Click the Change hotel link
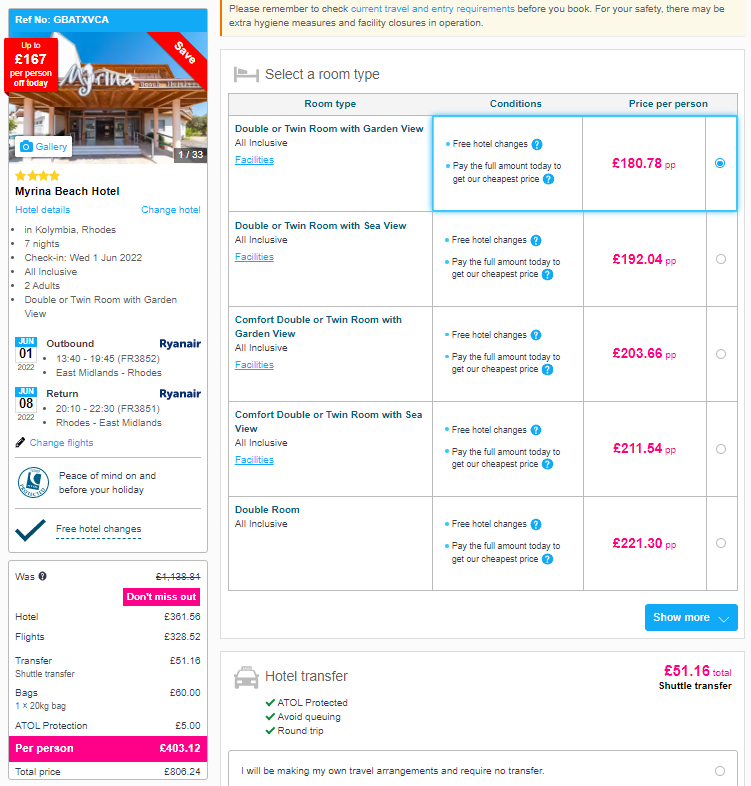751x786 pixels. pos(170,210)
